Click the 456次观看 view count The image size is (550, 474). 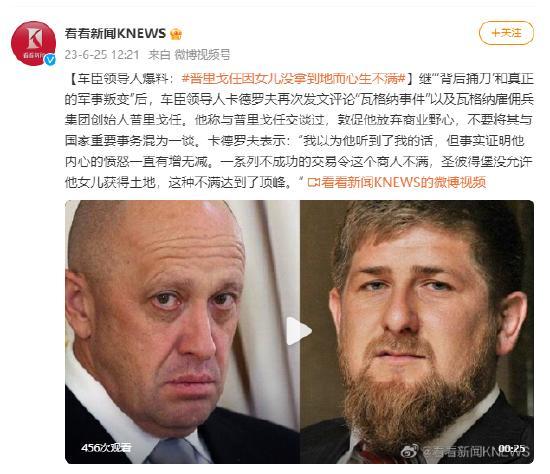point(106,447)
